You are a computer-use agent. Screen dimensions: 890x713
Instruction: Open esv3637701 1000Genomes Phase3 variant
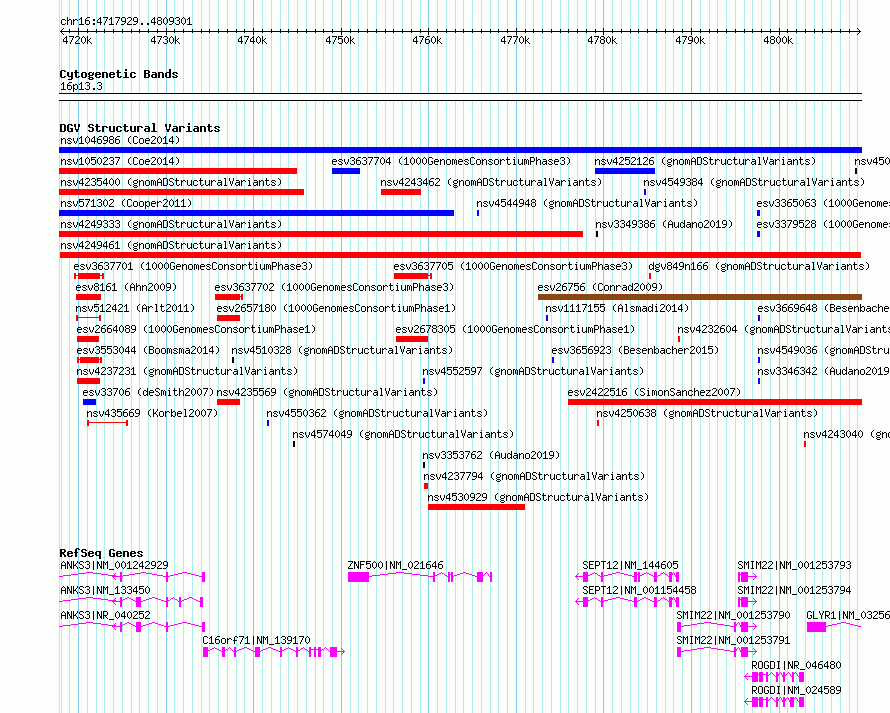[193, 266]
